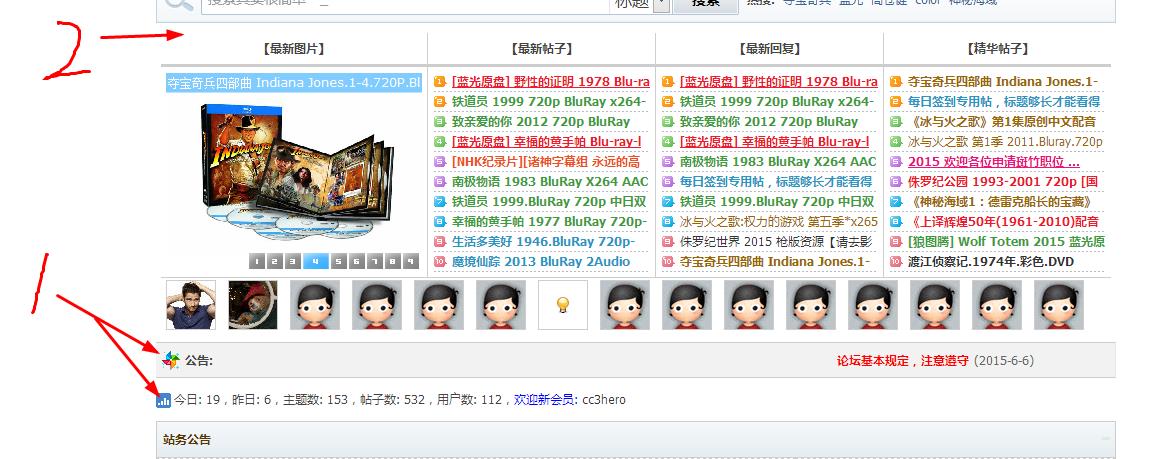Click the blue bar-chart statistics icon
This screenshot has height=459, width=1161.
tap(164, 401)
